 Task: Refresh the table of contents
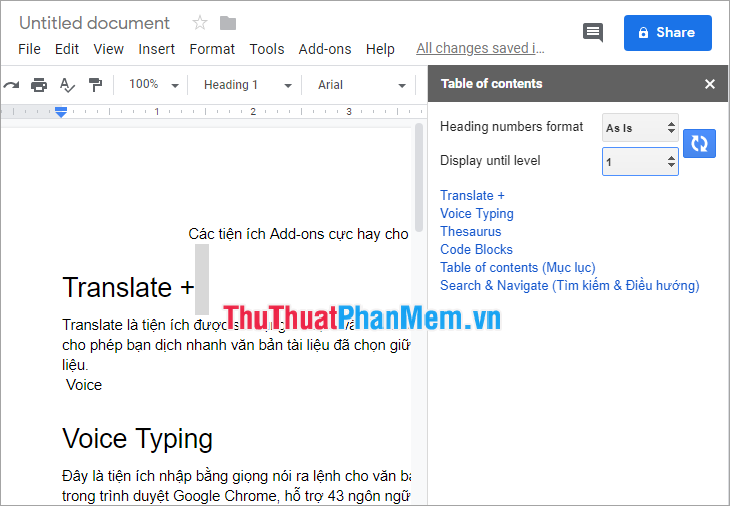(699, 143)
